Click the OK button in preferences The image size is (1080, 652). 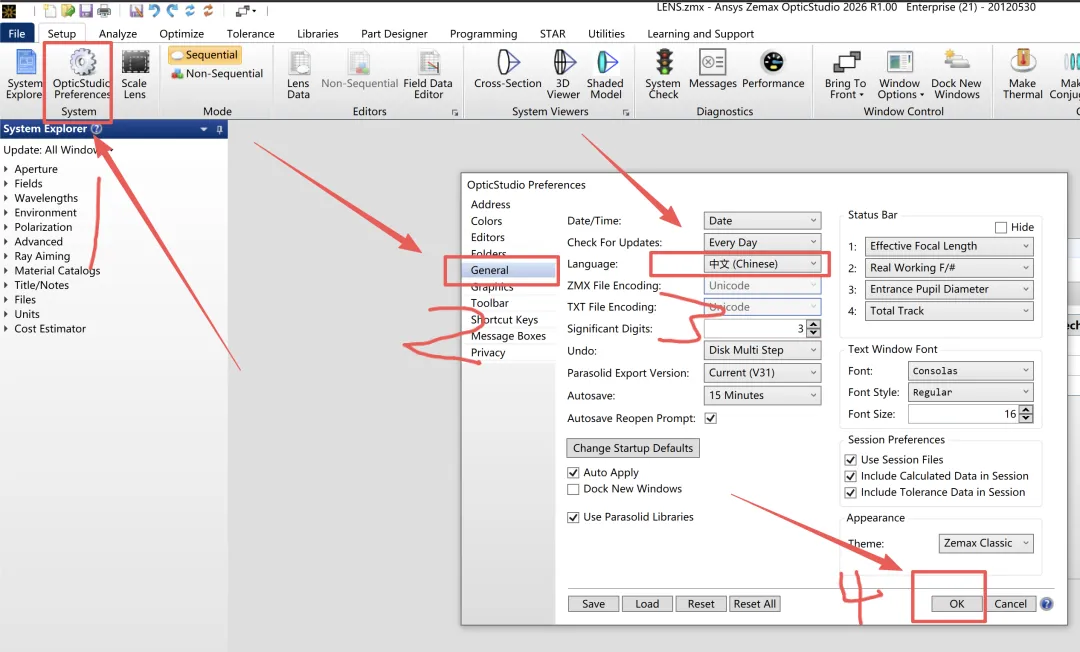pos(957,604)
